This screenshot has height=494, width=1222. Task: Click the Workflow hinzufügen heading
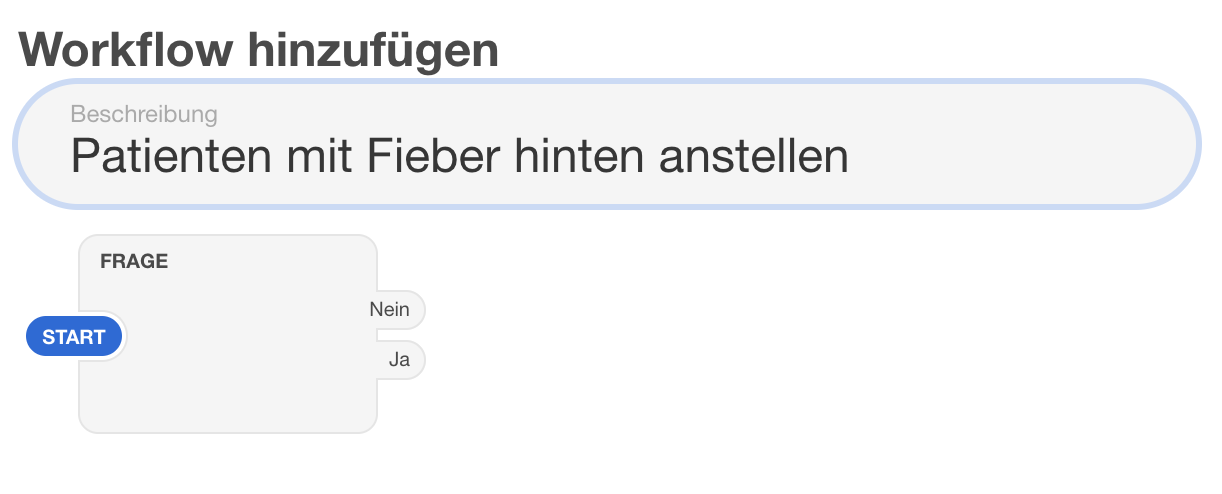coord(258,50)
